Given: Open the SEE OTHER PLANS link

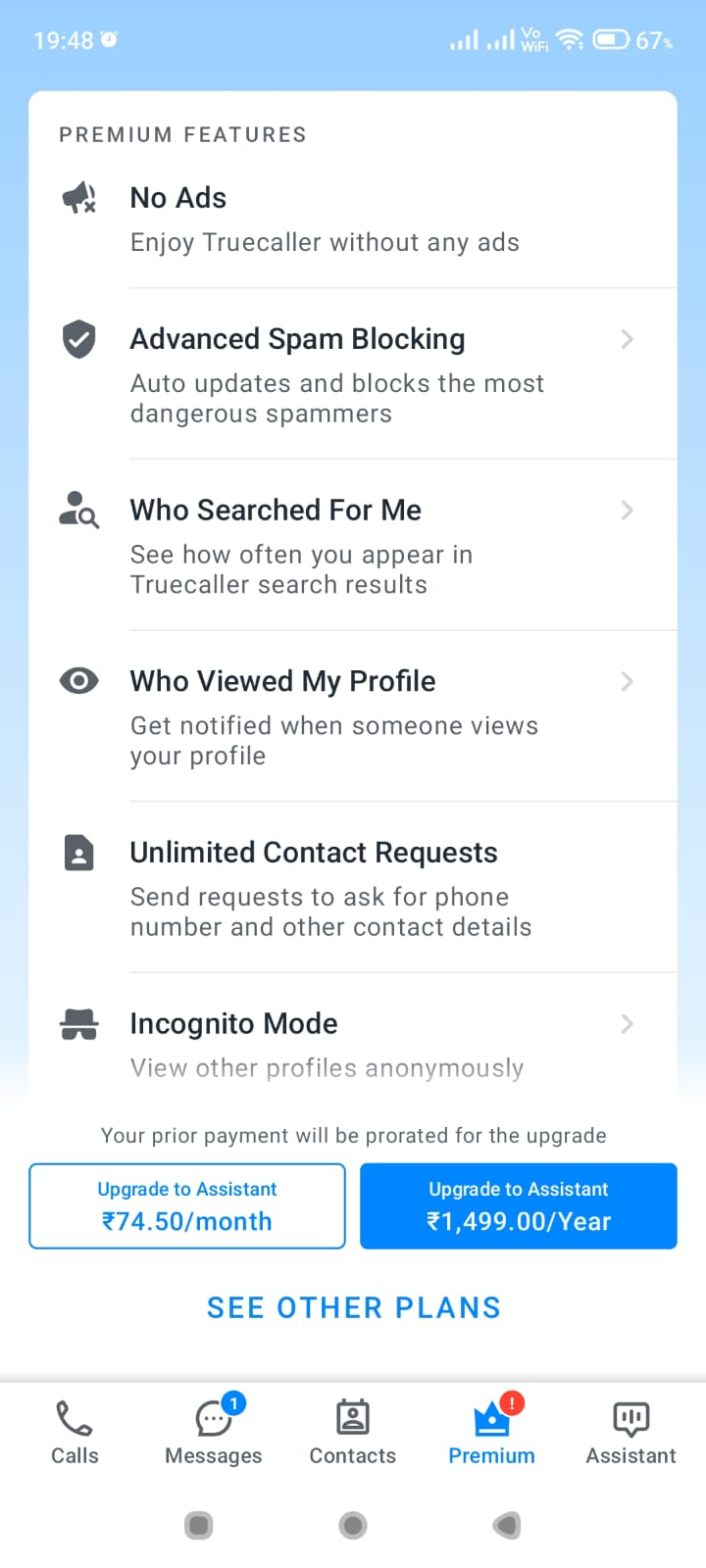Looking at the screenshot, I should (354, 1308).
